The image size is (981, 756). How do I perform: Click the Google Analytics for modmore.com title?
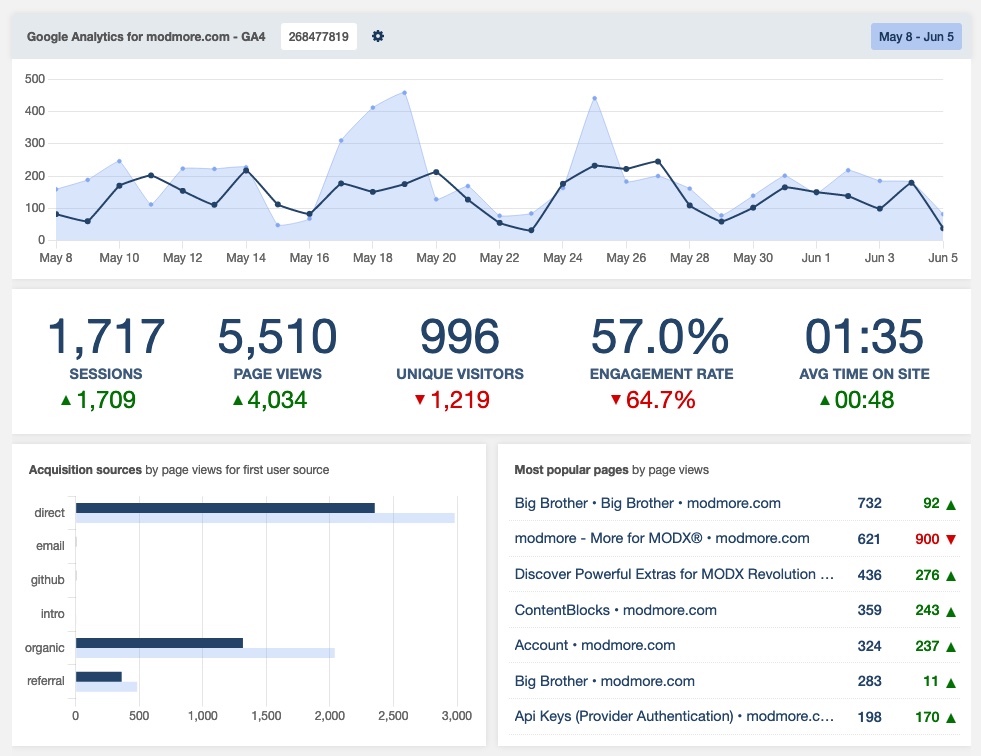146,36
